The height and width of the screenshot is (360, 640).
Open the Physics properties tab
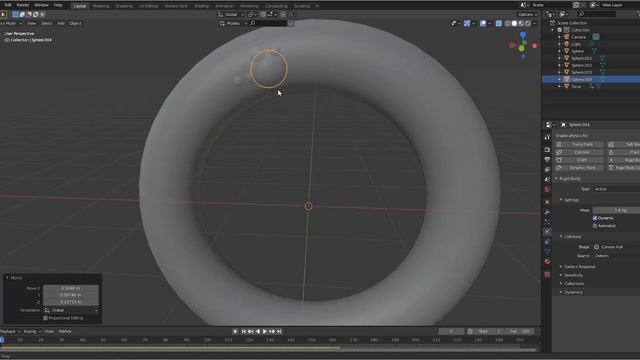547,231
